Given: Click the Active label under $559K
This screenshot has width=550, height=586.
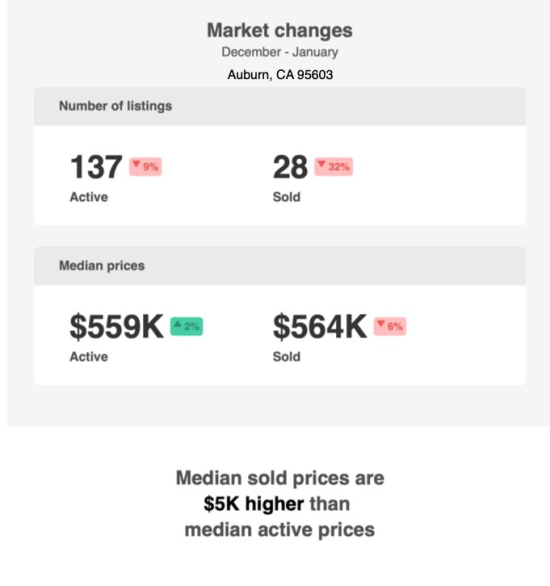Looking at the screenshot, I should 89,357.
